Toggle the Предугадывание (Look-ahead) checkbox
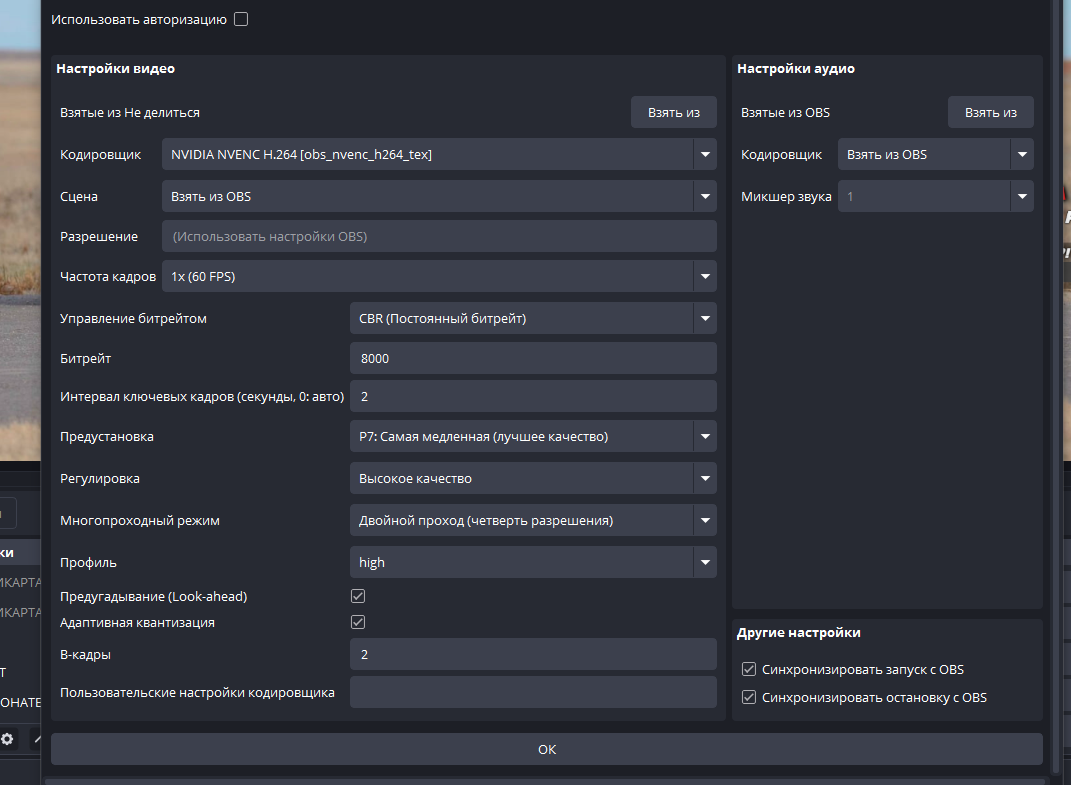This screenshot has width=1071, height=785. click(x=358, y=596)
